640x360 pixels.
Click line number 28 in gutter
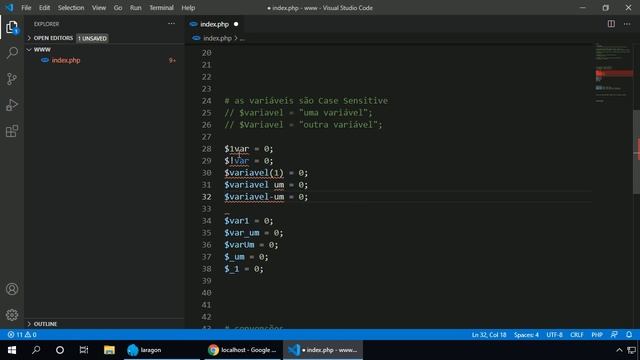(x=207, y=149)
